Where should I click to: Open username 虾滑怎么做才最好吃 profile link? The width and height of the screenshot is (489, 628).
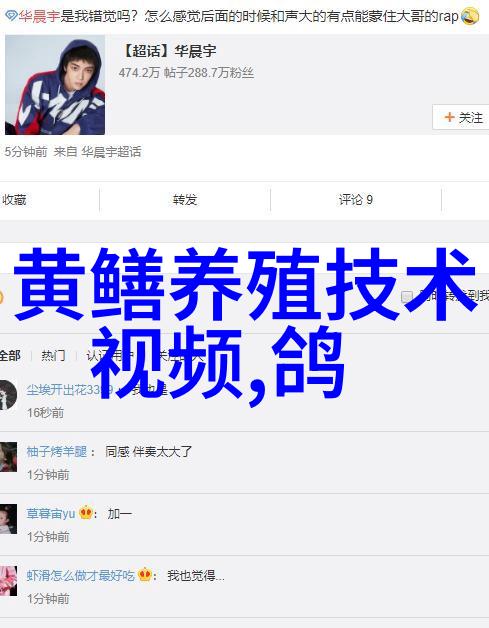click(x=80, y=576)
